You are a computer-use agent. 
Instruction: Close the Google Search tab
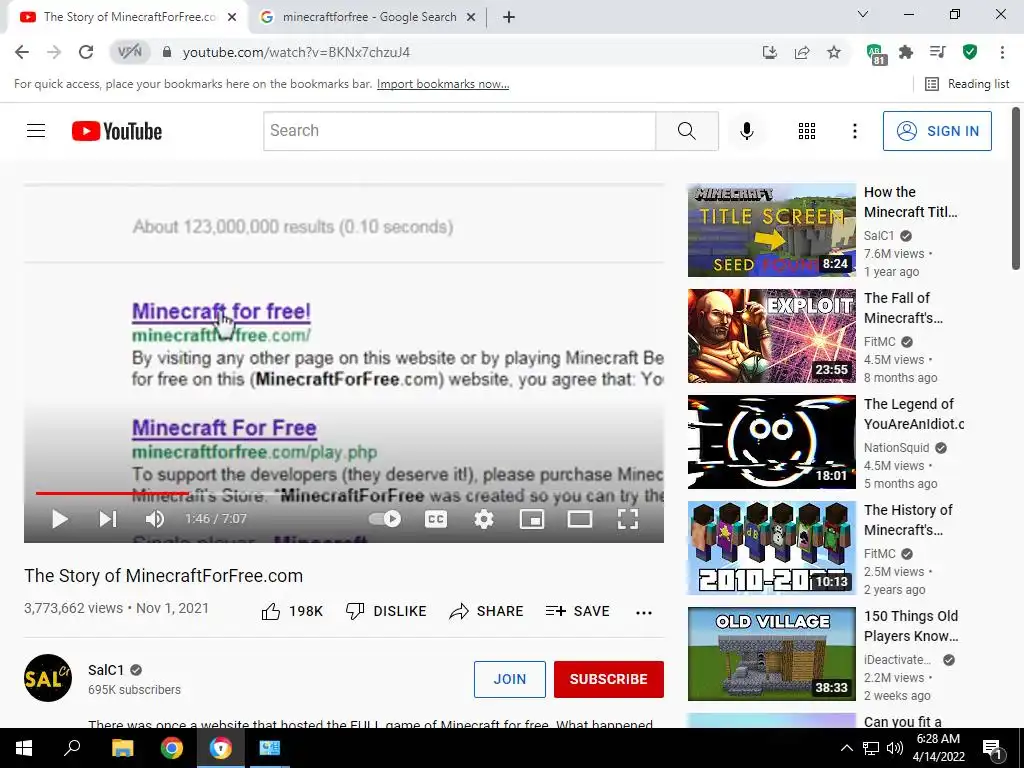471,17
